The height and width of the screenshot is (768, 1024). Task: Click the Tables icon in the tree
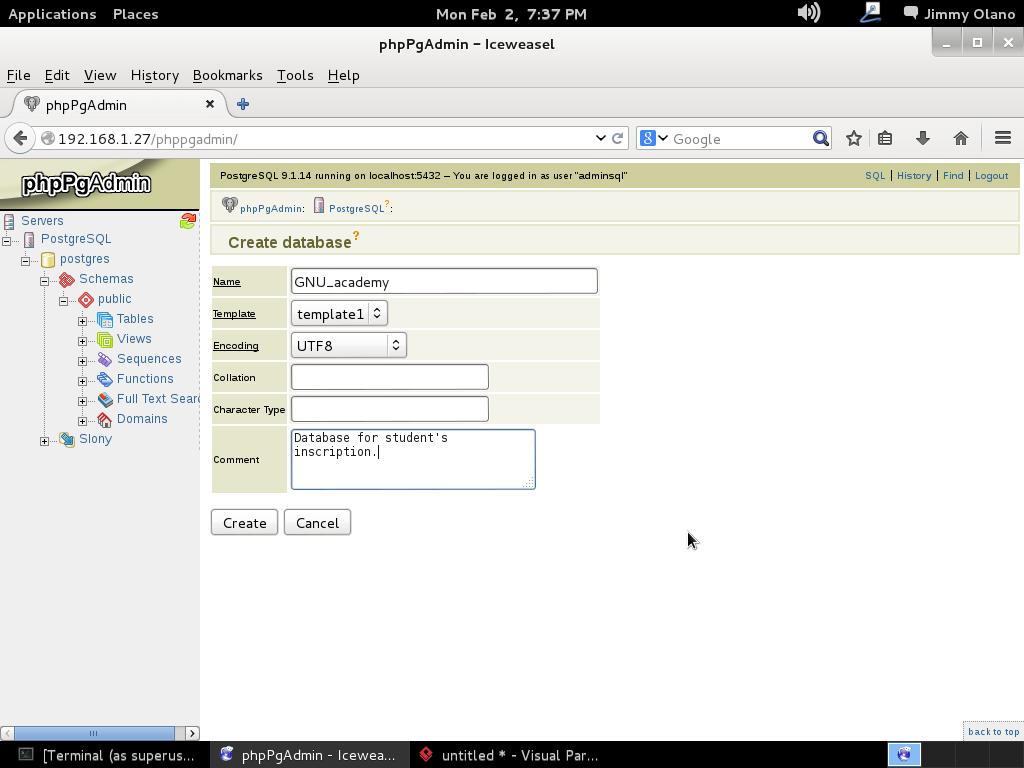(x=105, y=319)
